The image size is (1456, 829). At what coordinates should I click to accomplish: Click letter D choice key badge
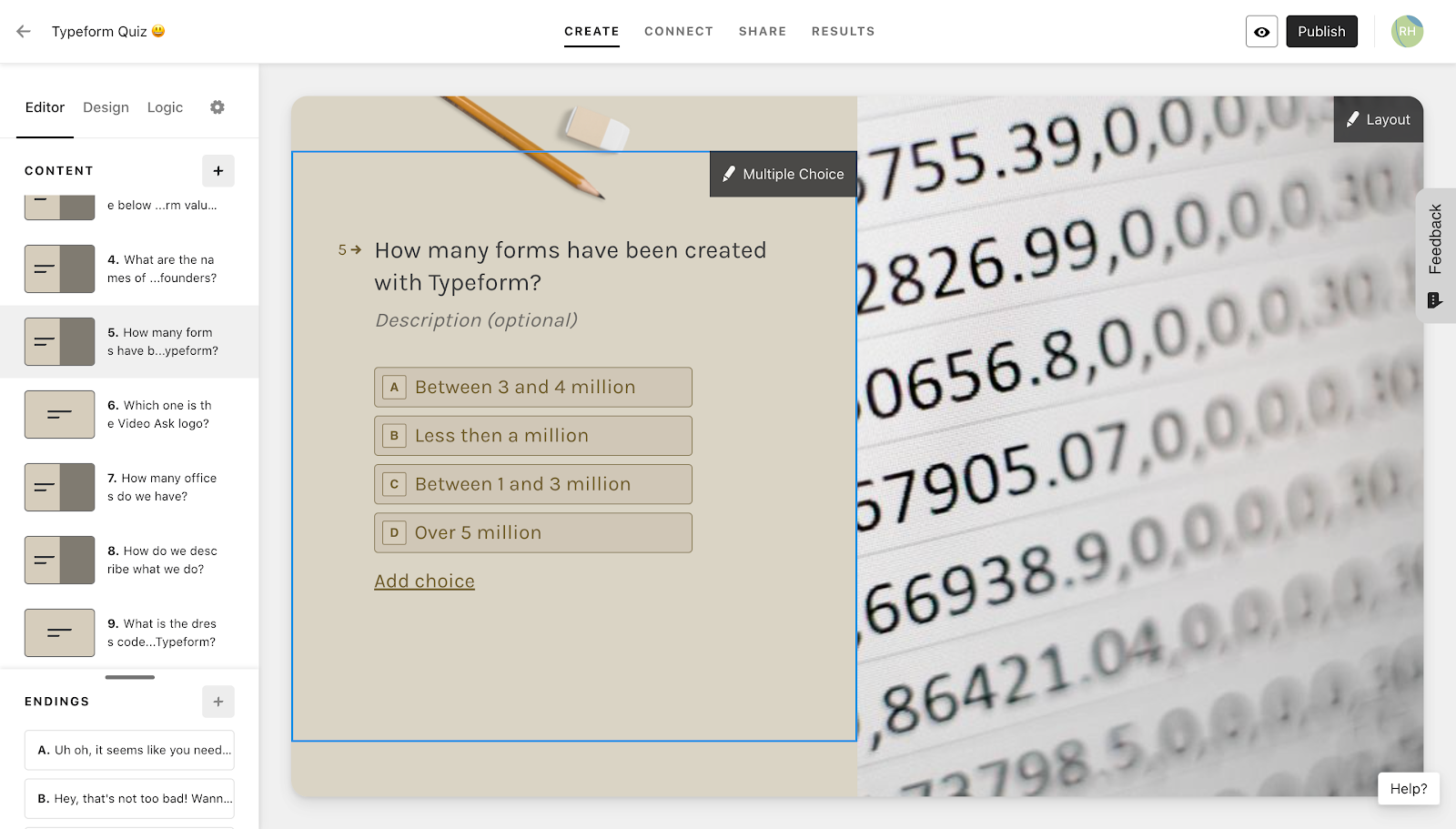pyautogui.click(x=394, y=533)
